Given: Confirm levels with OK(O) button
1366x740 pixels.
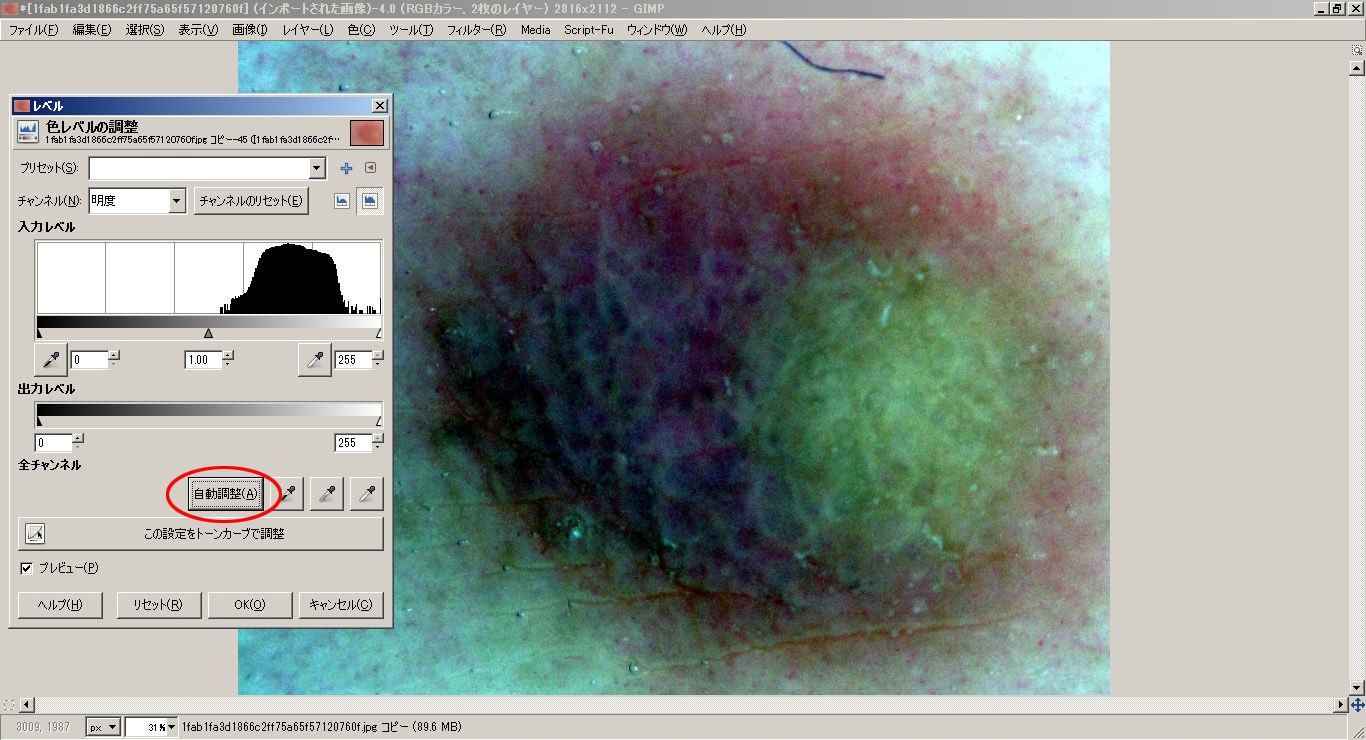Looking at the screenshot, I should [x=249, y=605].
